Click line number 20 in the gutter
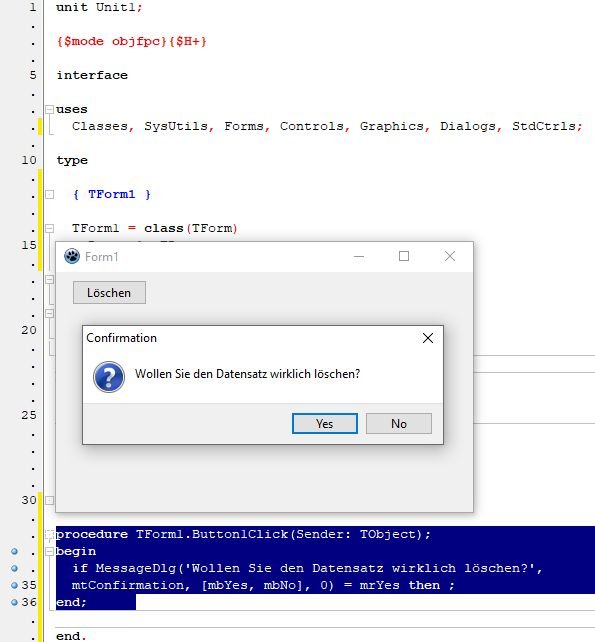This screenshot has height=642, width=595. [29, 330]
